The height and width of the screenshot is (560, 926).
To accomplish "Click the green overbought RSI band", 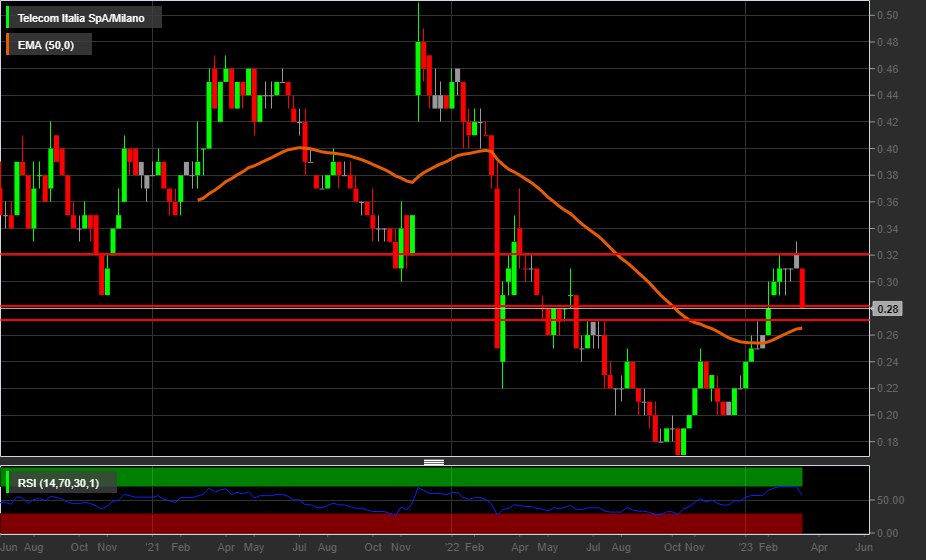I will 402,477.
